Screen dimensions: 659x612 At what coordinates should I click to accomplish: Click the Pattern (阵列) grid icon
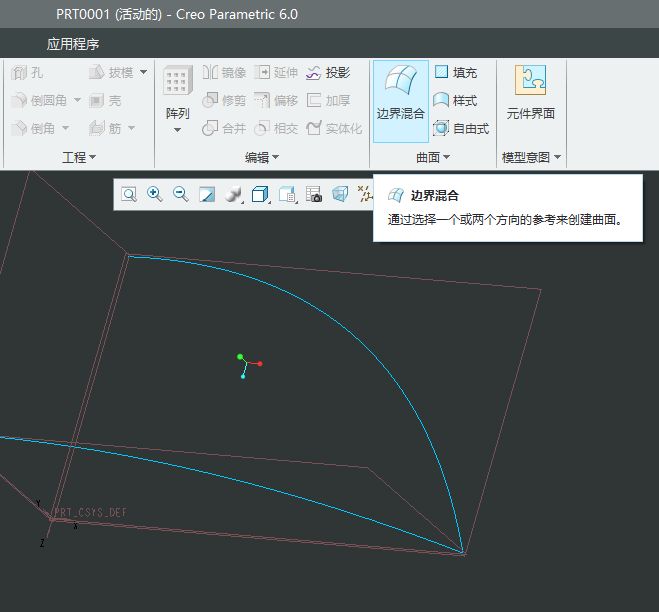tap(178, 80)
